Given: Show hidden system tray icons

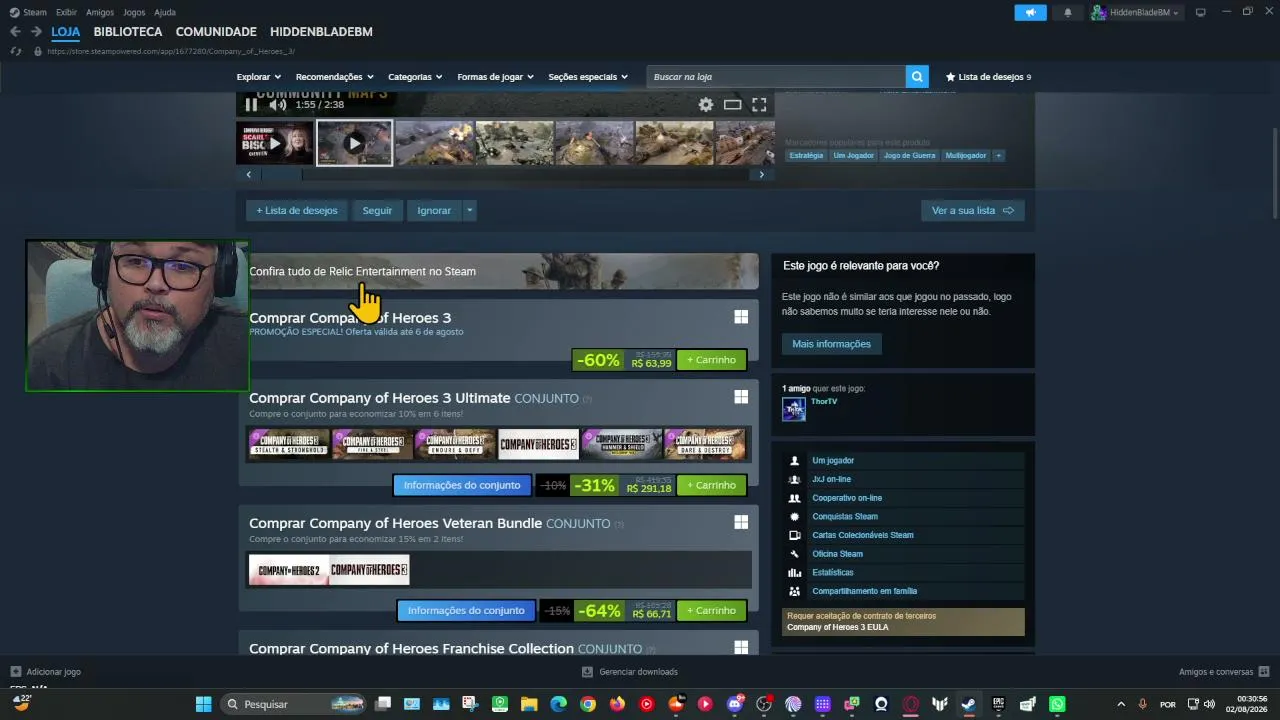Looking at the screenshot, I should pyautogui.click(x=1120, y=704).
